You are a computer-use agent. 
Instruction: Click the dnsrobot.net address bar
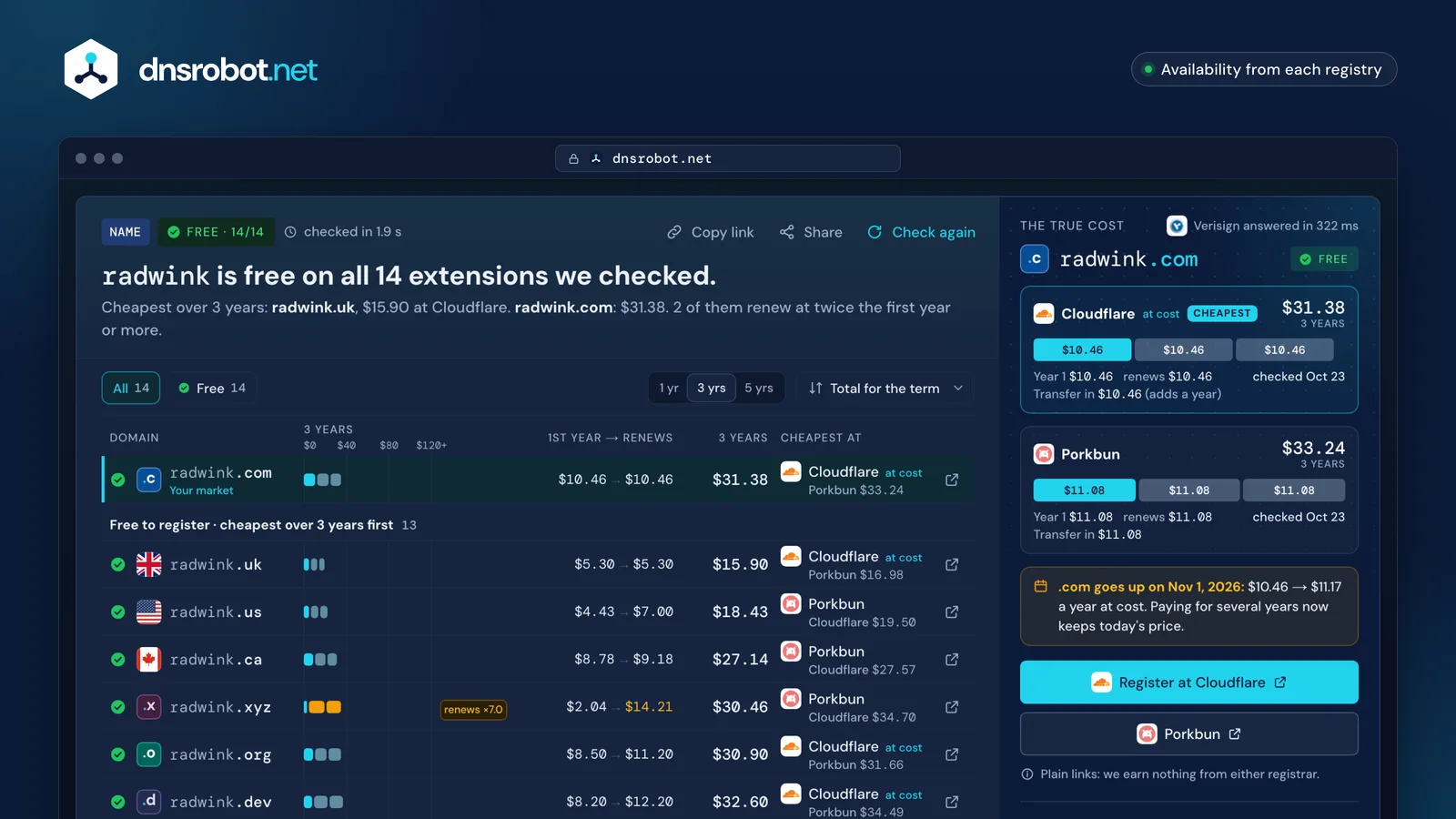[x=728, y=158]
